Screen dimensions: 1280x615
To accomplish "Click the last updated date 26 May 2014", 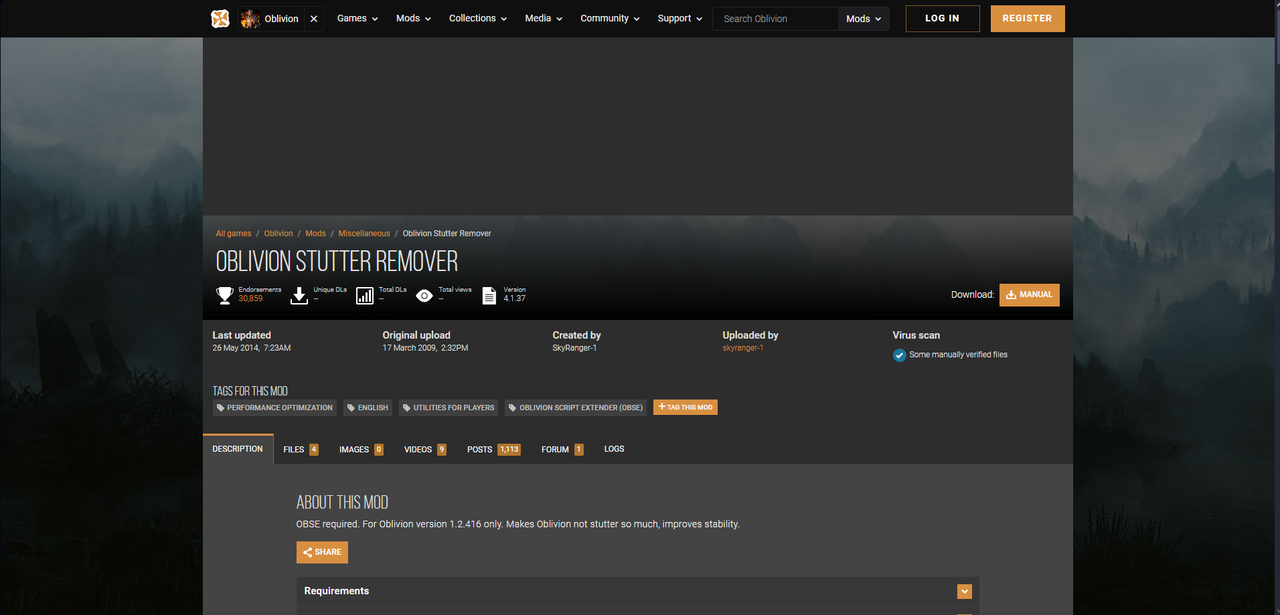I will [252, 348].
